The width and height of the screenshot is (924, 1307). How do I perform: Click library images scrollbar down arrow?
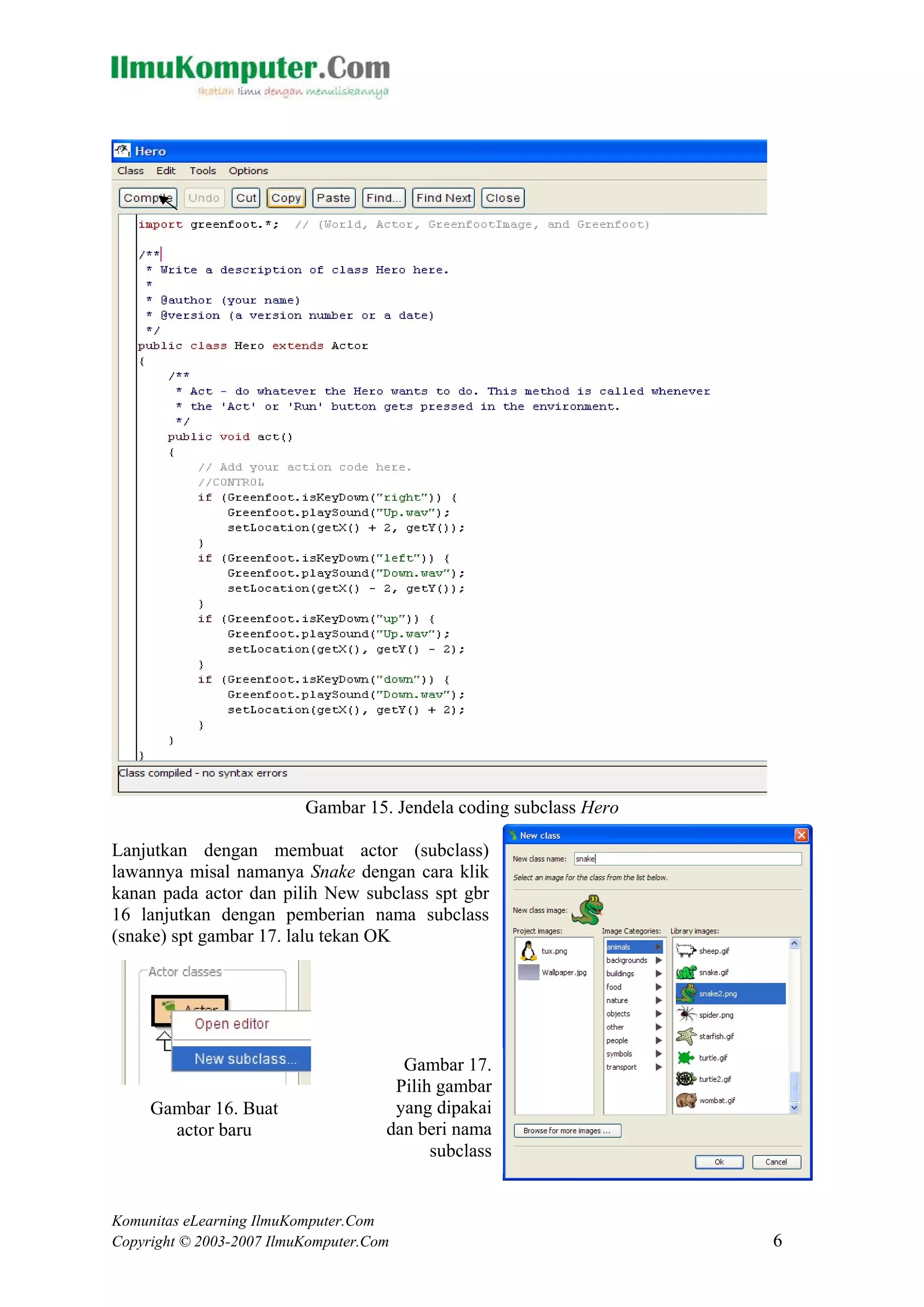(795, 1107)
